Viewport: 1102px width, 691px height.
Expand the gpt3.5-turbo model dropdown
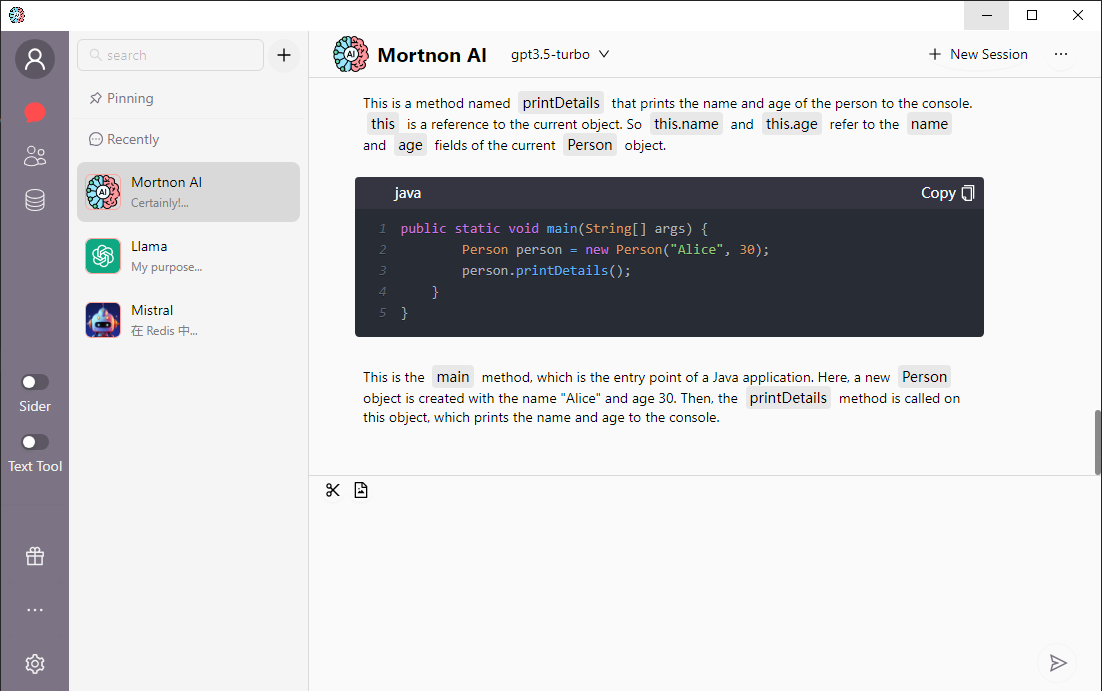560,55
